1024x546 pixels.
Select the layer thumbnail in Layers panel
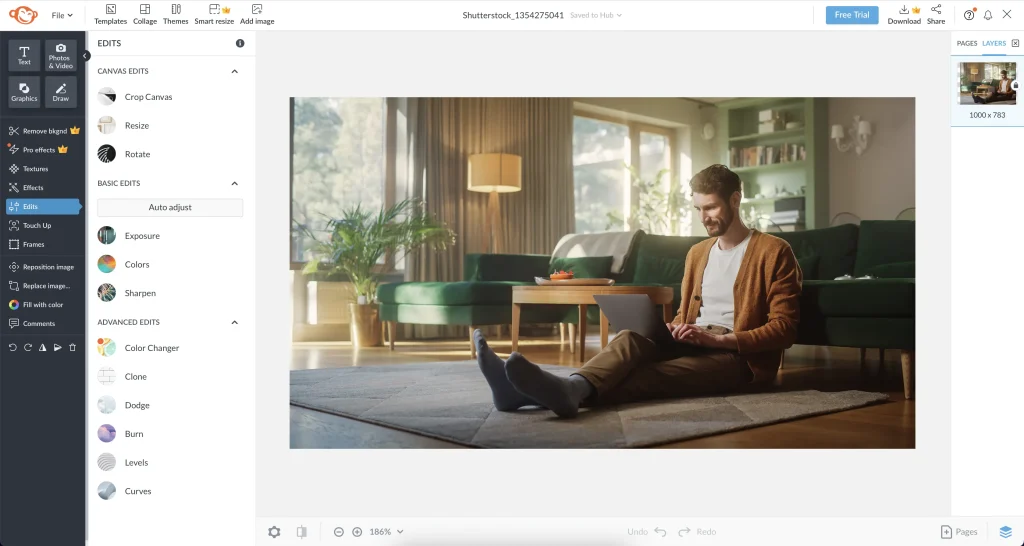click(x=987, y=83)
